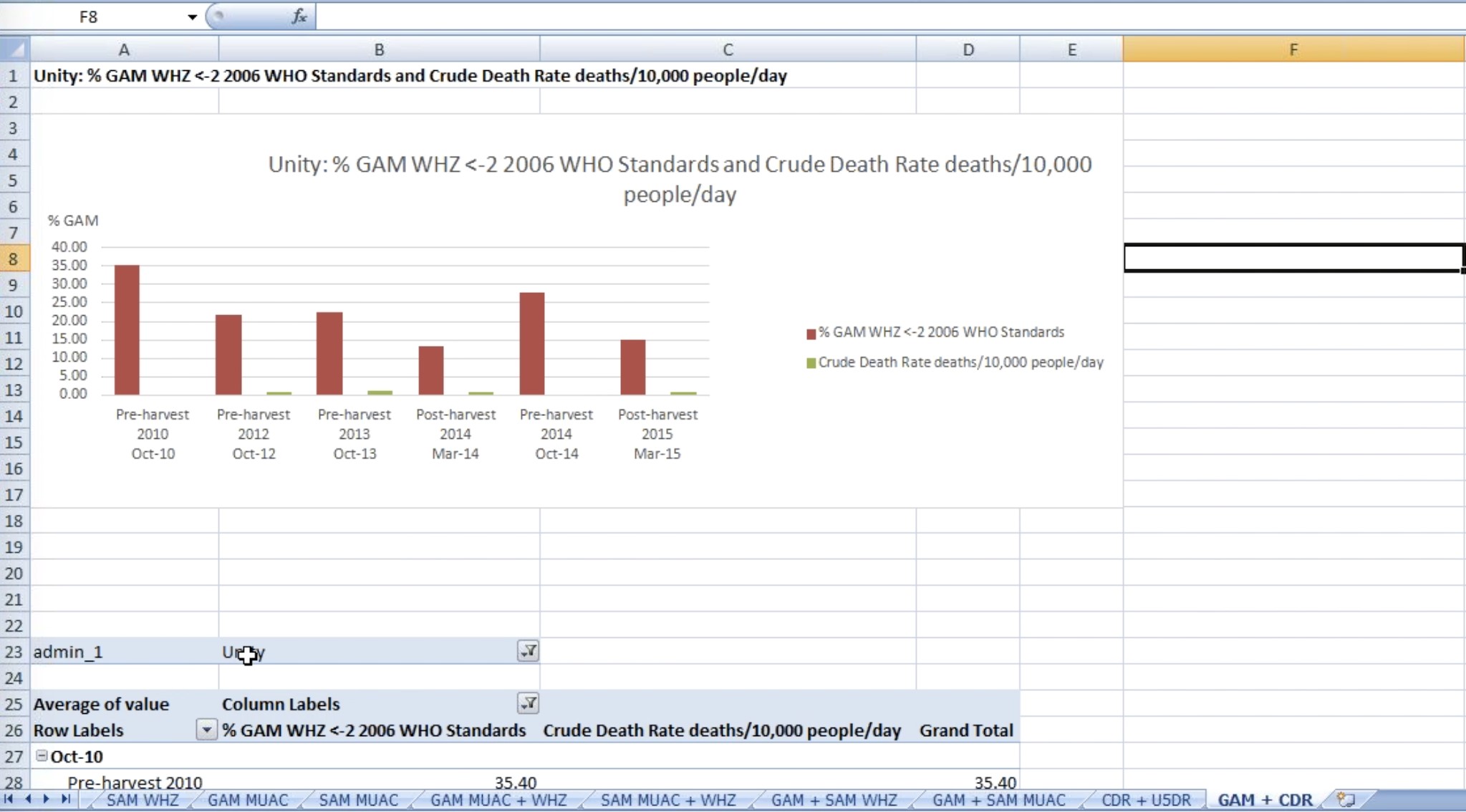
Task: Expand the Name Box dropdown arrow
Action: (x=192, y=16)
